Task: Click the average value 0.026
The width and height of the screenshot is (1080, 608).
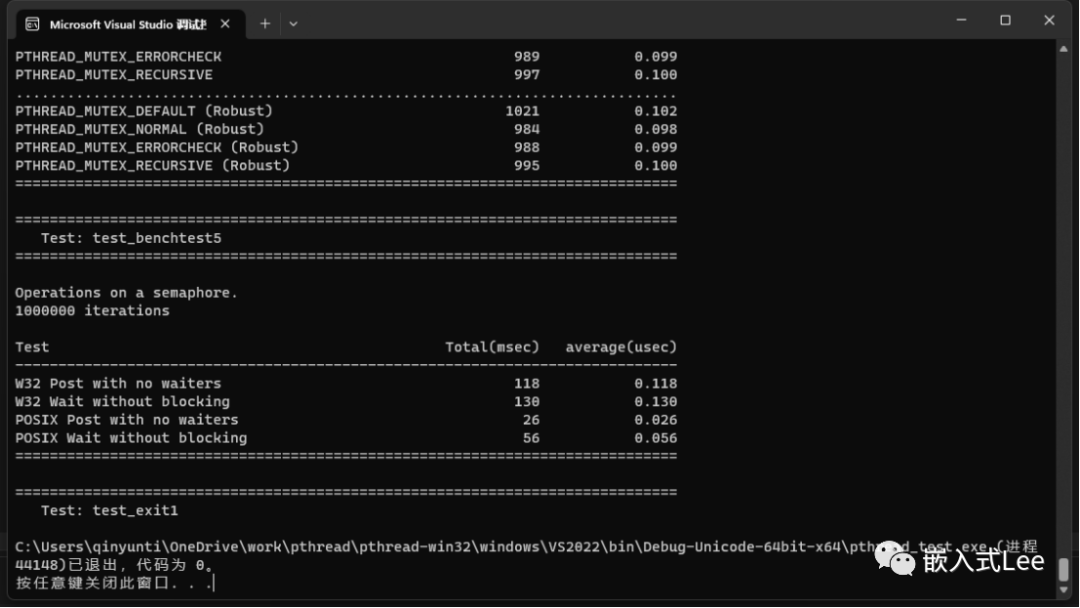Action: (656, 420)
